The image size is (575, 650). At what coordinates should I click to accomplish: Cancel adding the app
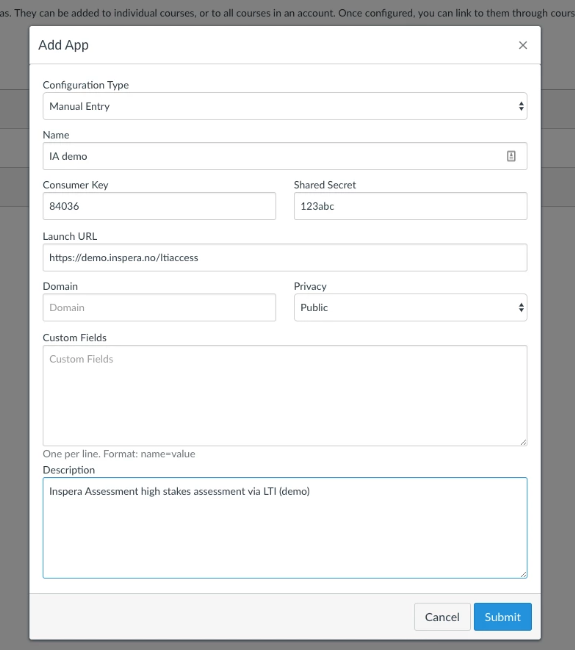(x=442, y=617)
